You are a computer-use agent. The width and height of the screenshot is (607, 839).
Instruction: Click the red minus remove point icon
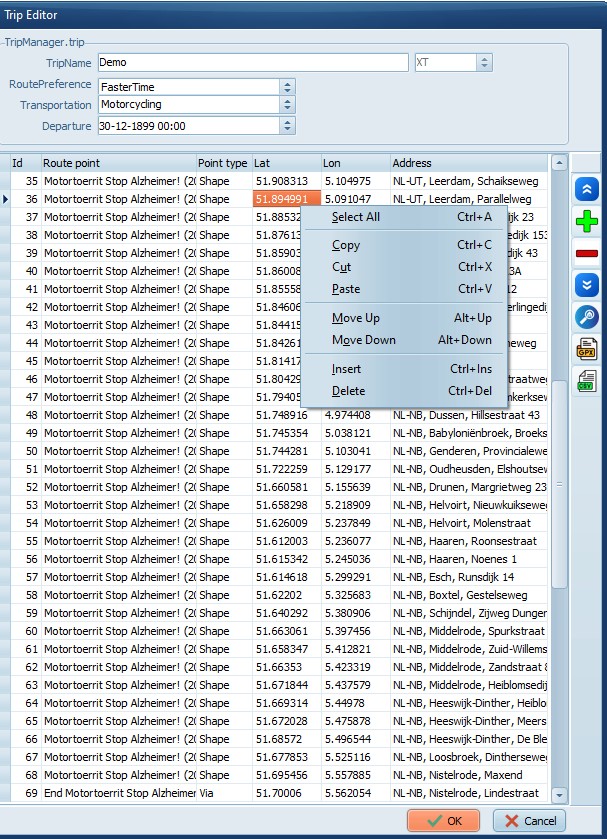coord(587,253)
